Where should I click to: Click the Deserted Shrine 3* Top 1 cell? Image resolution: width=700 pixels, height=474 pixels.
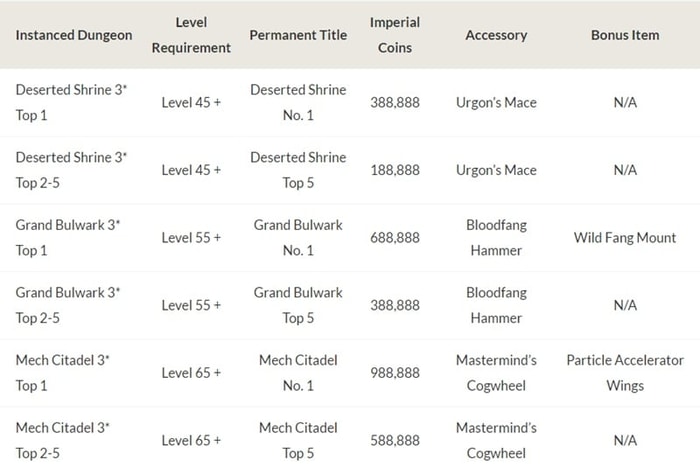coord(71,102)
